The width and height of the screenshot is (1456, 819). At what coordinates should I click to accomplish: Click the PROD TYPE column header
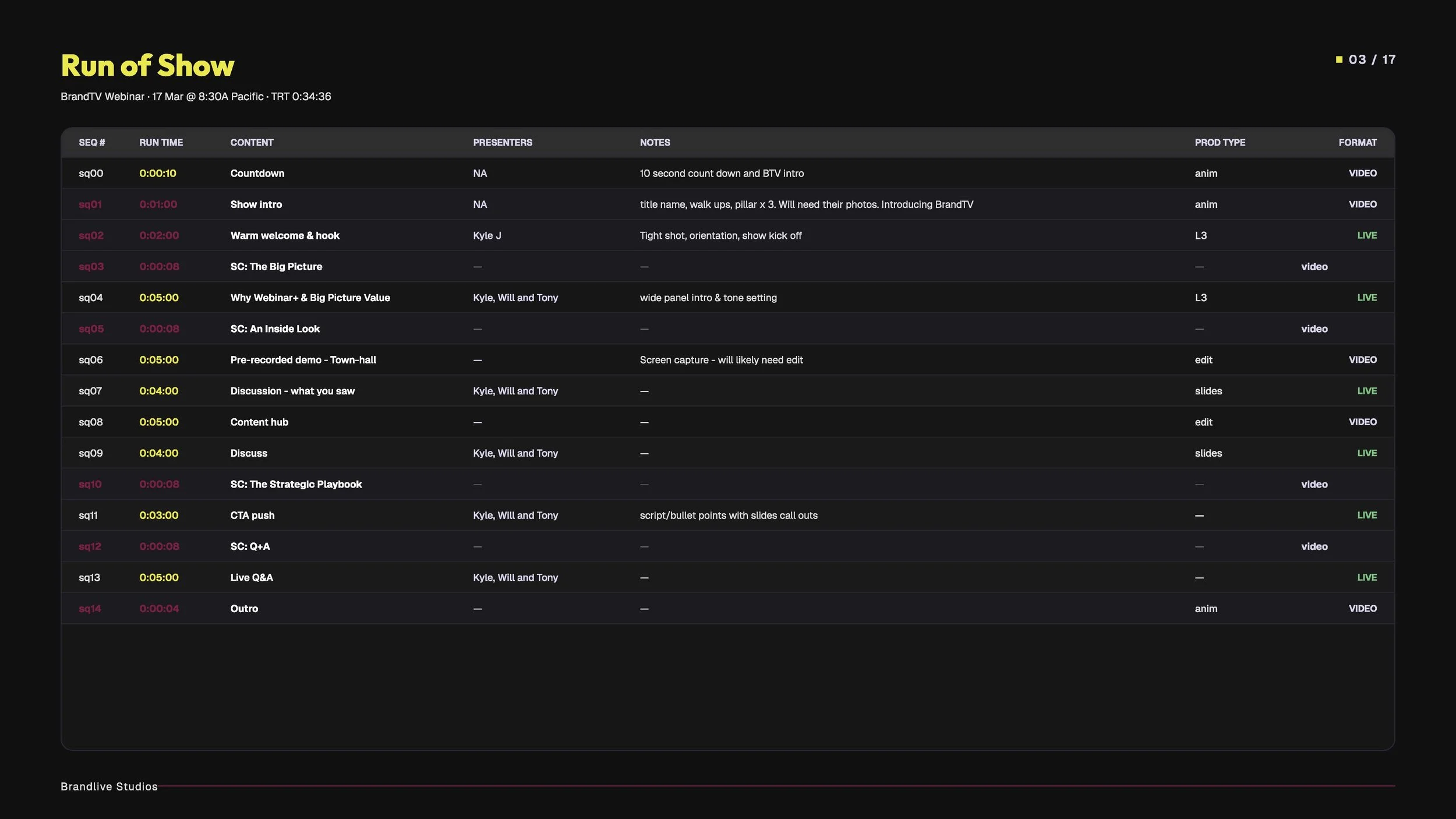(x=1220, y=143)
